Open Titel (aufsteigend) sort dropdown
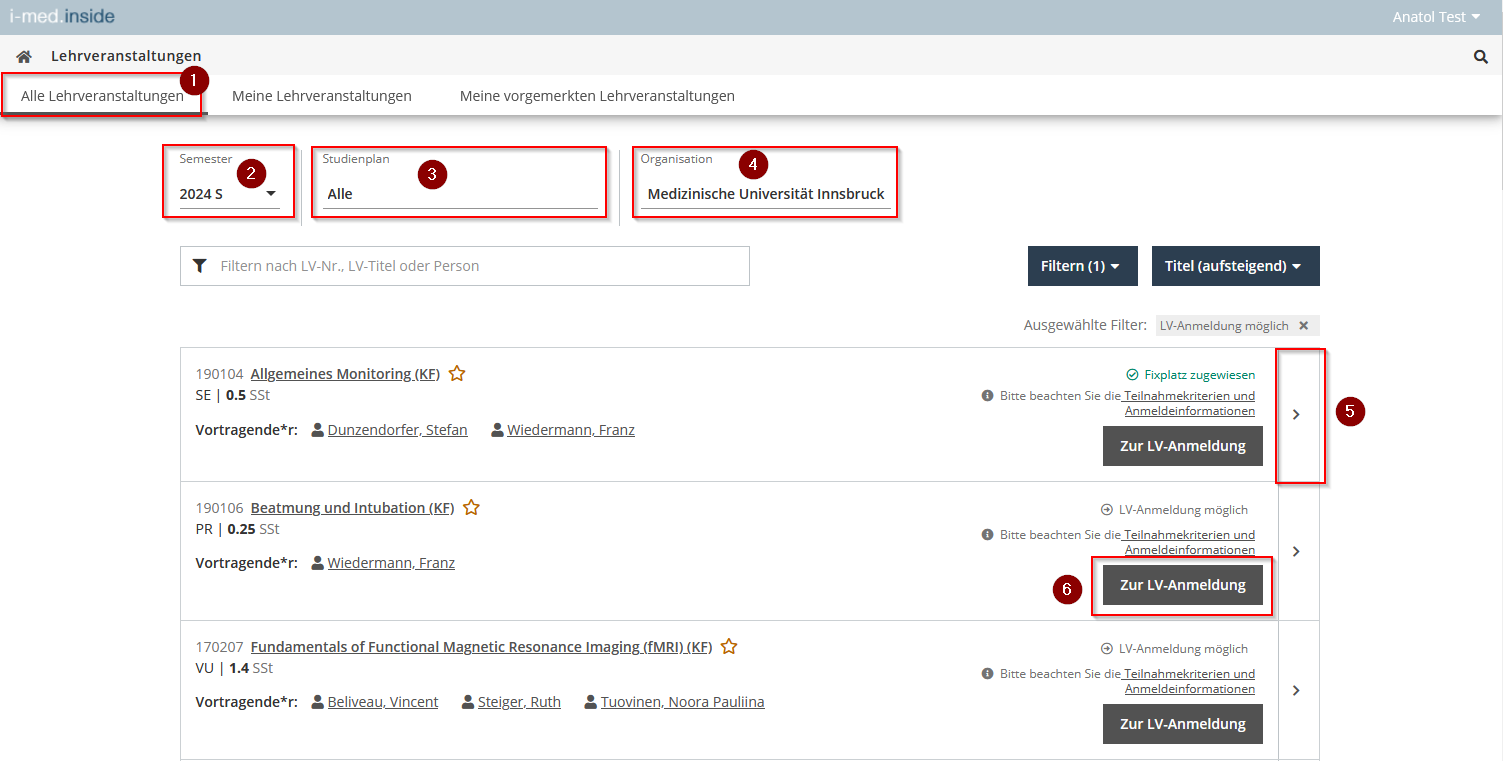The height and width of the screenshot is (761, 1503). [x=1236, y=266]
